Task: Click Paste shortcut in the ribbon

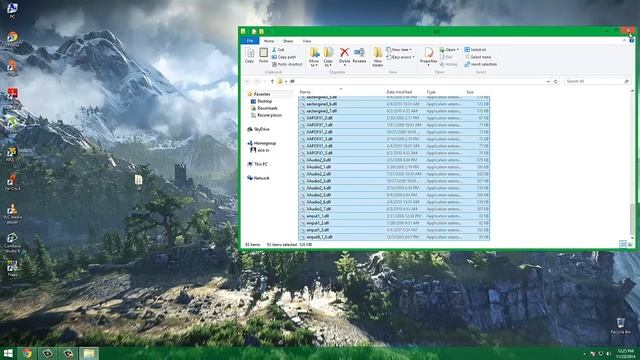Action: coord(287,64)
